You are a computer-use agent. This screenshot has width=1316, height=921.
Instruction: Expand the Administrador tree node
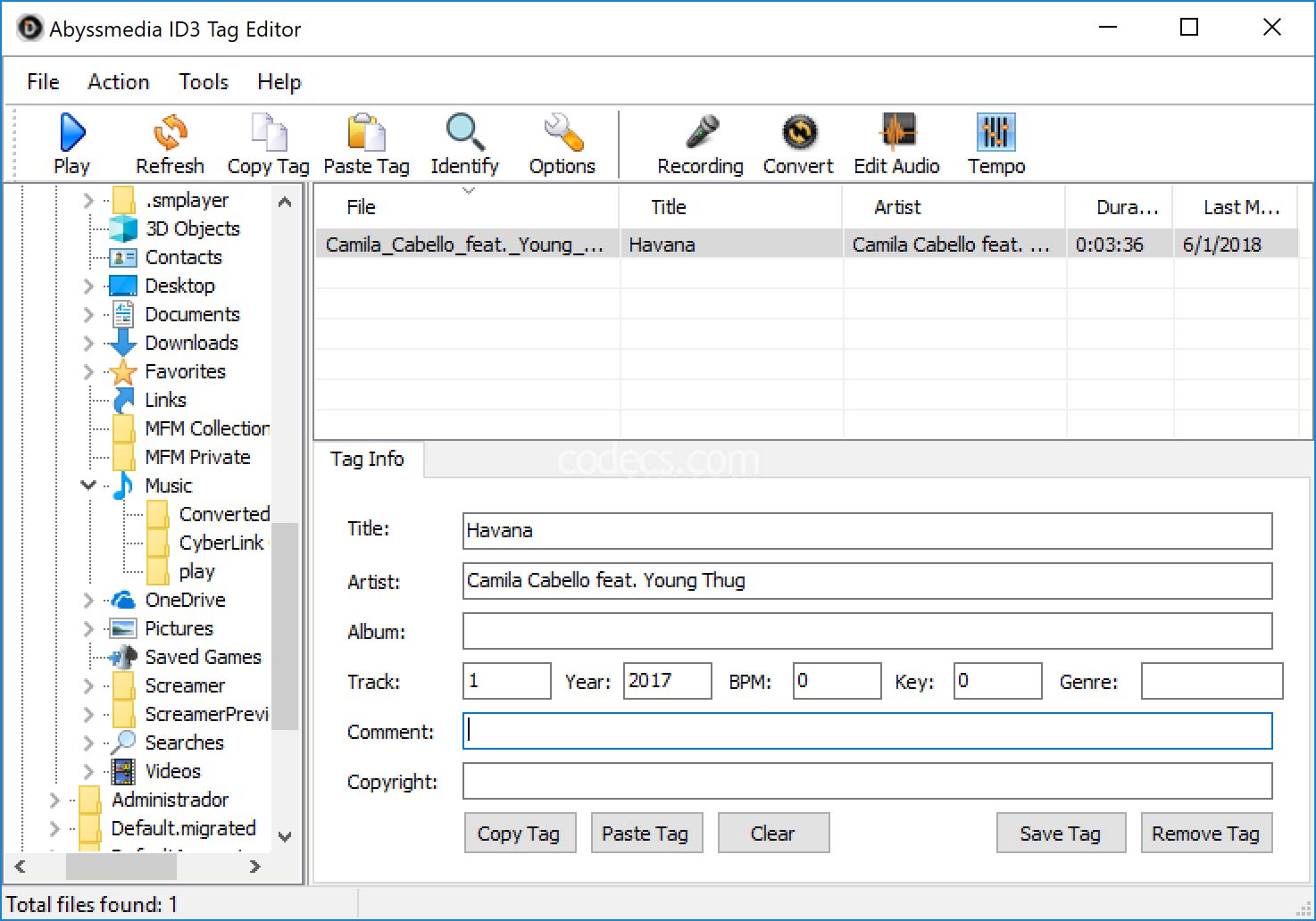tap(54, 800)
